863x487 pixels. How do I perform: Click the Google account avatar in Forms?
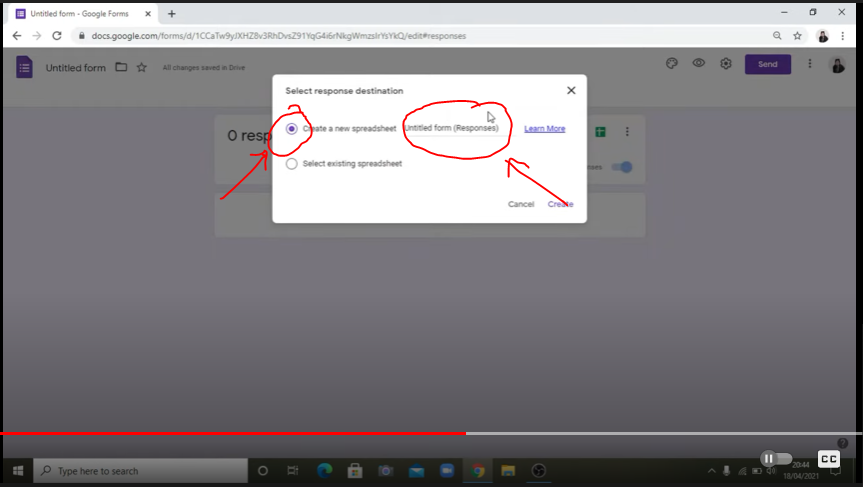tap(838, 65)
